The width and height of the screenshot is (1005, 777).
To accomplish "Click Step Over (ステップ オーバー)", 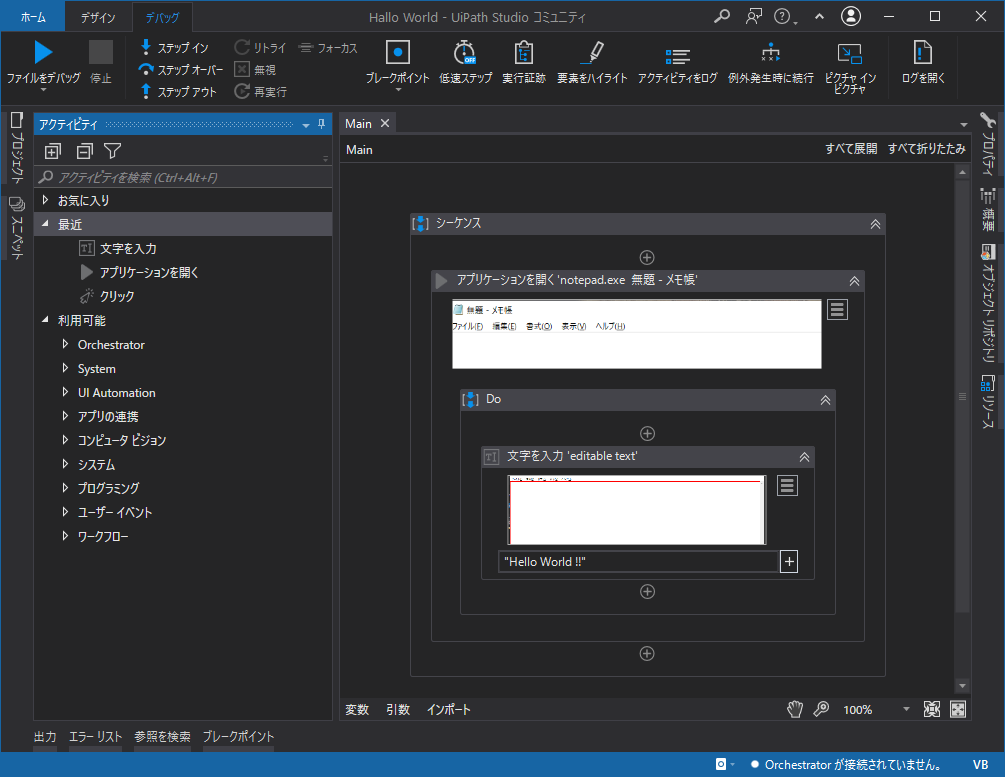I will pos(181,69).
